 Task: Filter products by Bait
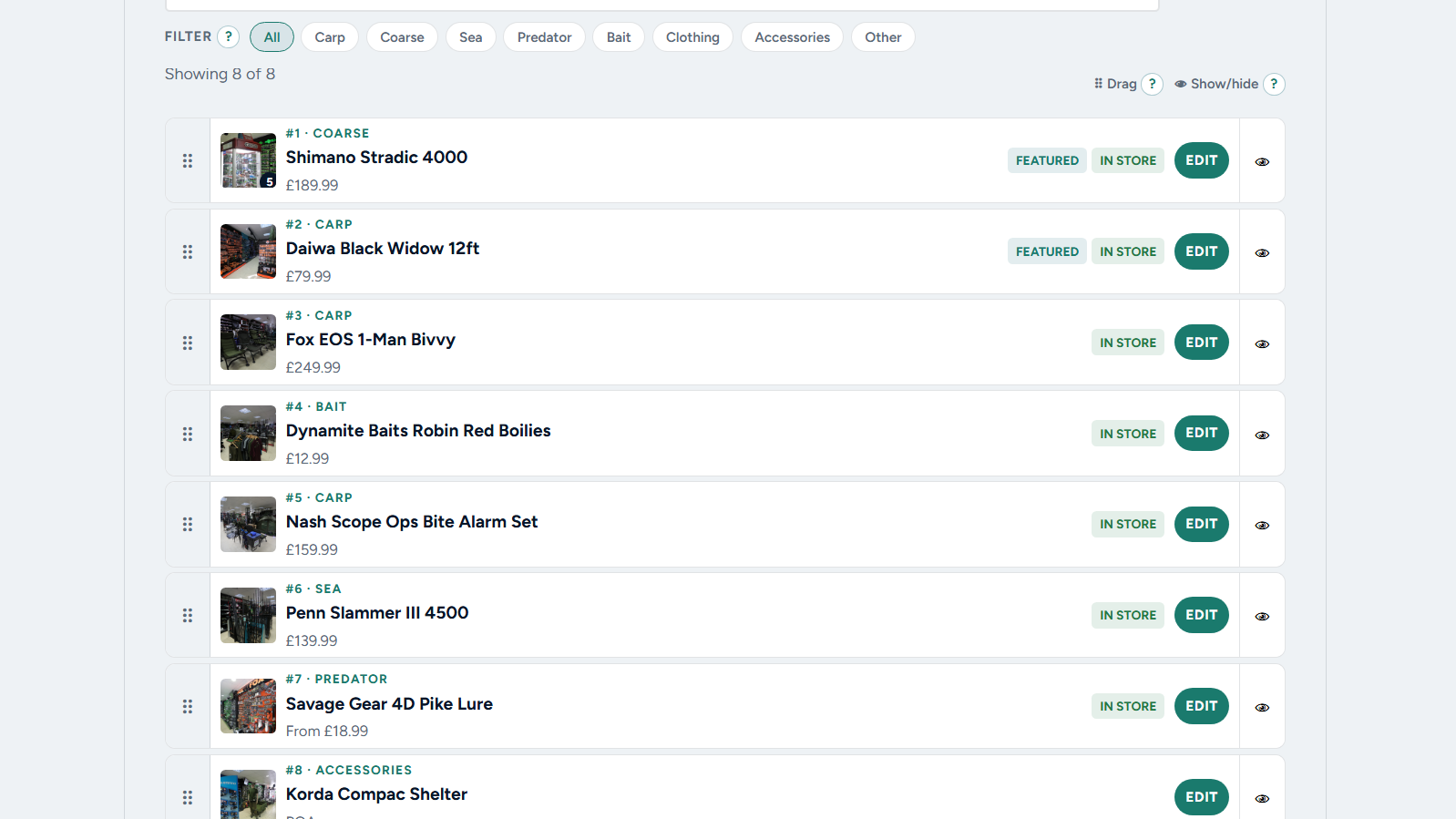click(619, 37)
